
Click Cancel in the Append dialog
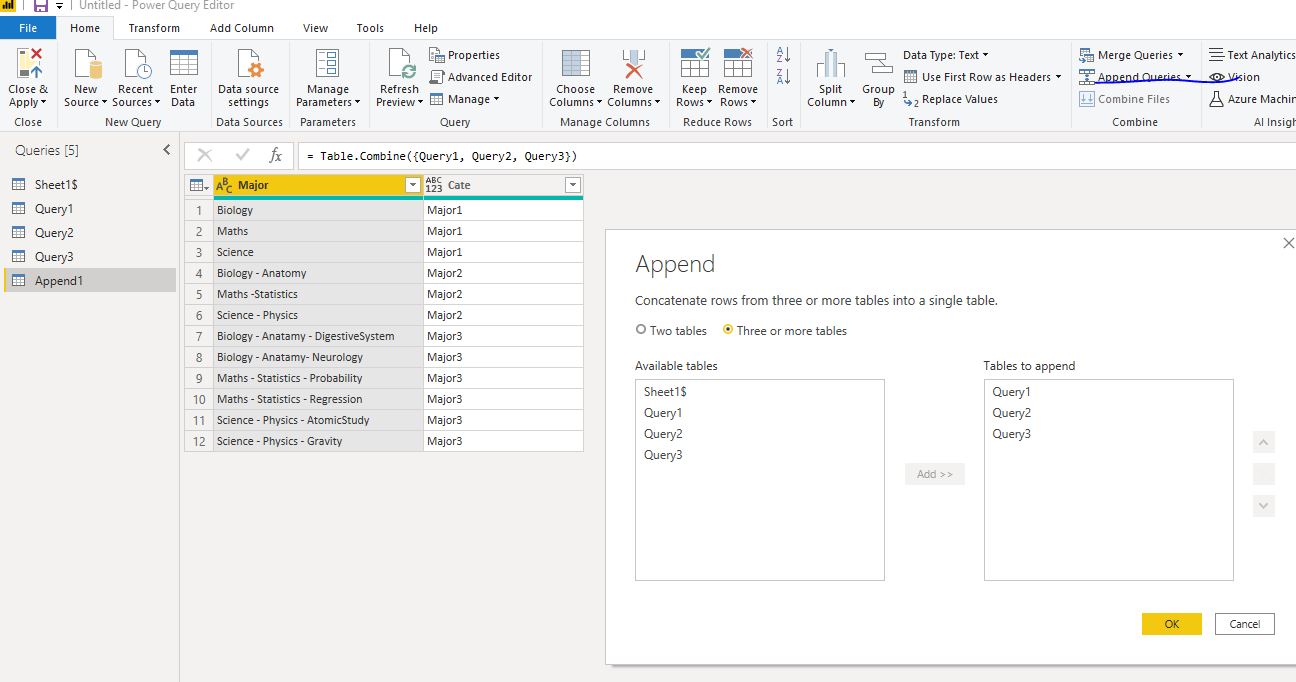[1245, 624]
